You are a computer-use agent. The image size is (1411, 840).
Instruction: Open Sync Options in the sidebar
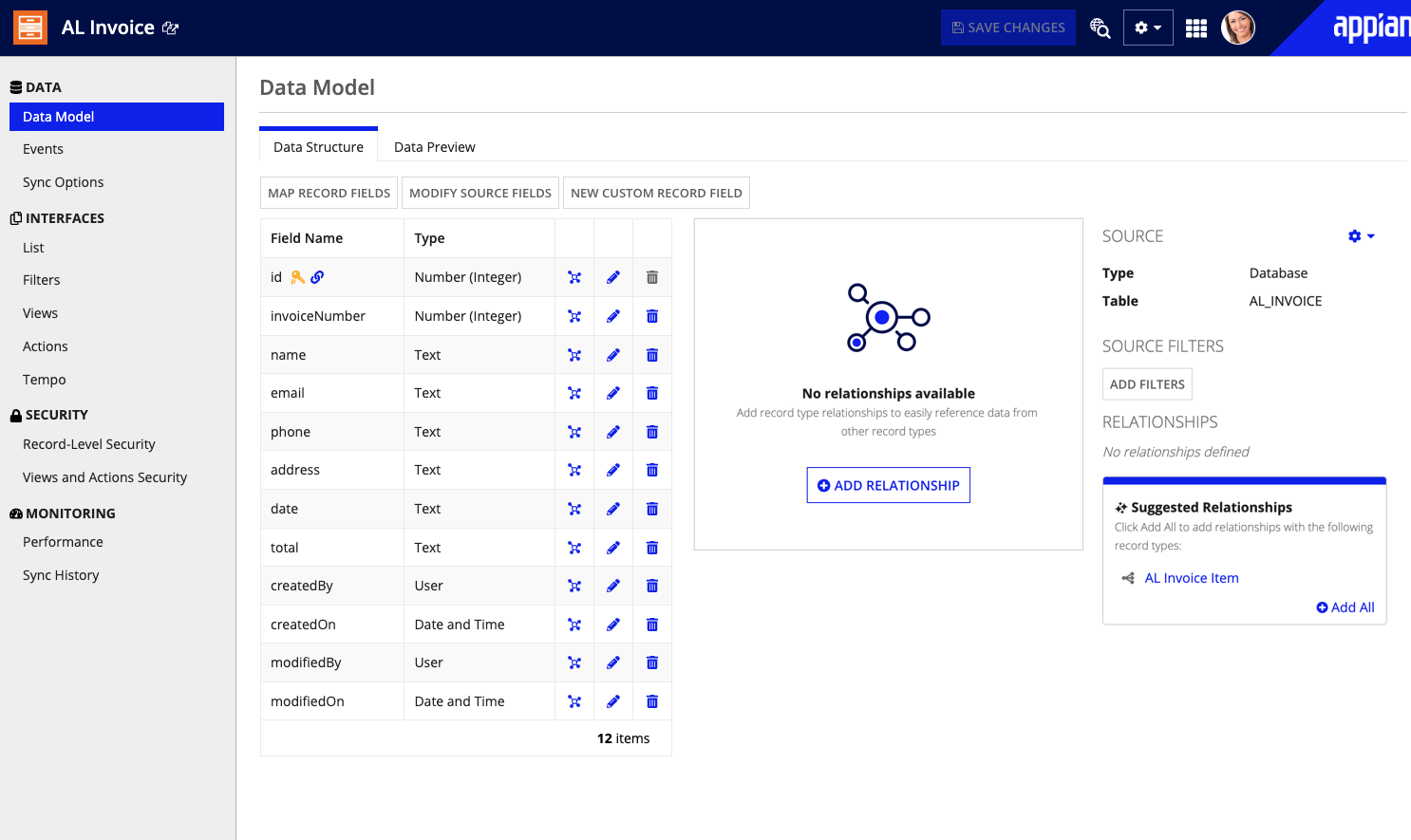click(x=64, y=182)
